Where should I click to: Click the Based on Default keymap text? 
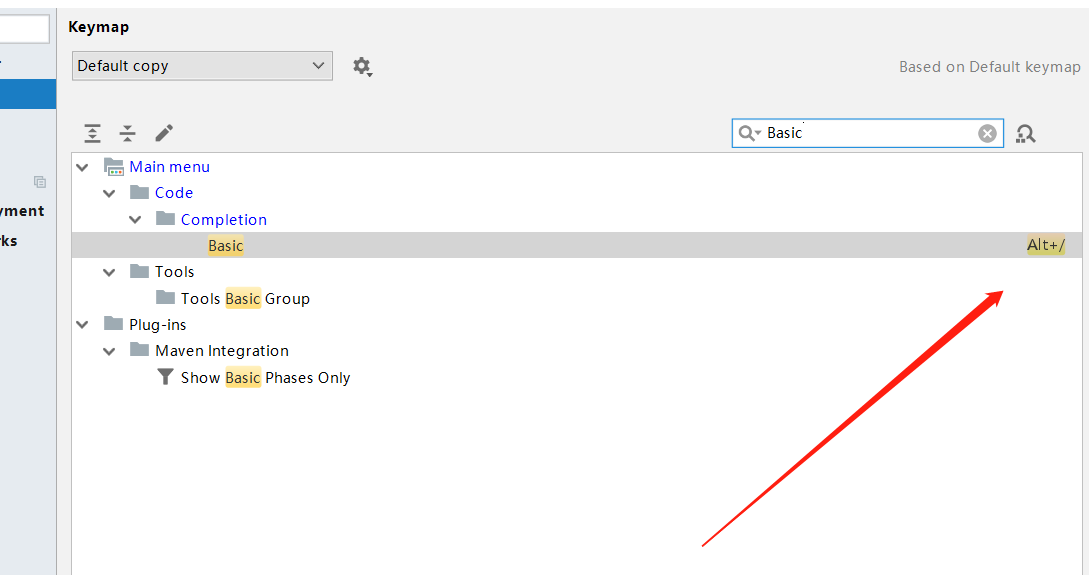(990, 67)
